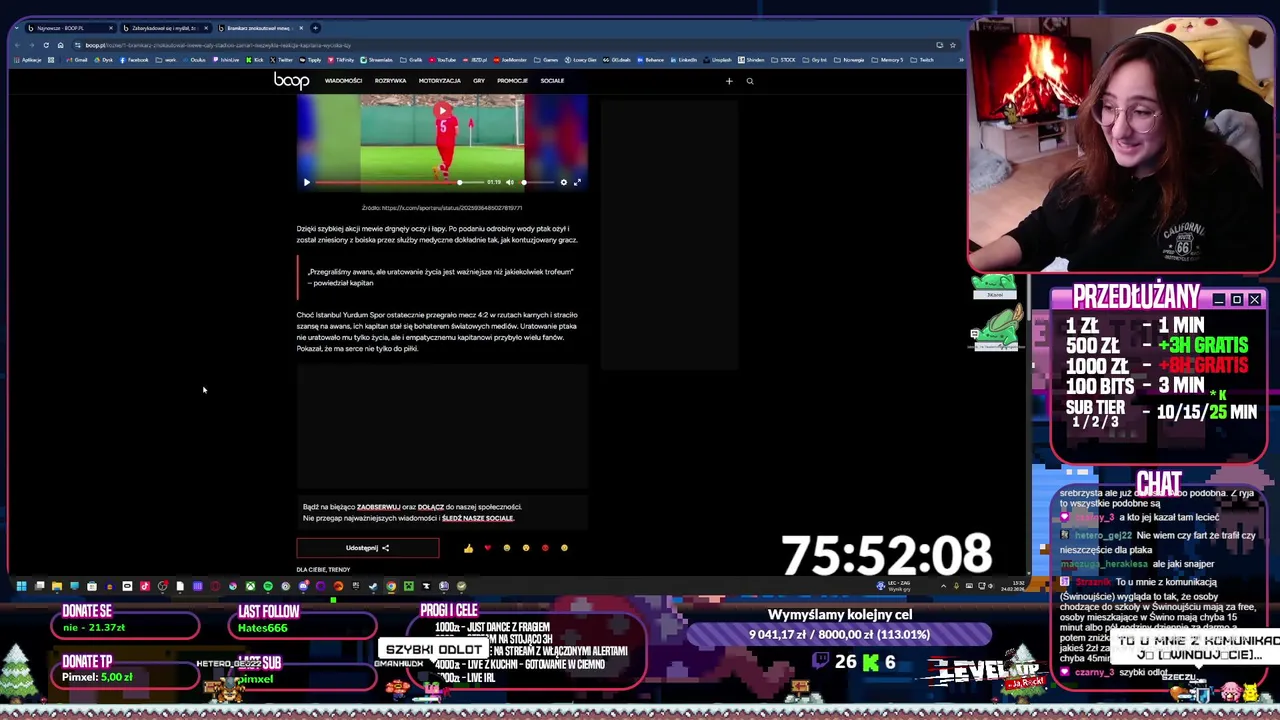Open Xbox app from taskbar
This screenshot has height=720, width=1280.
pyautogui.click(x=250, y=586)
